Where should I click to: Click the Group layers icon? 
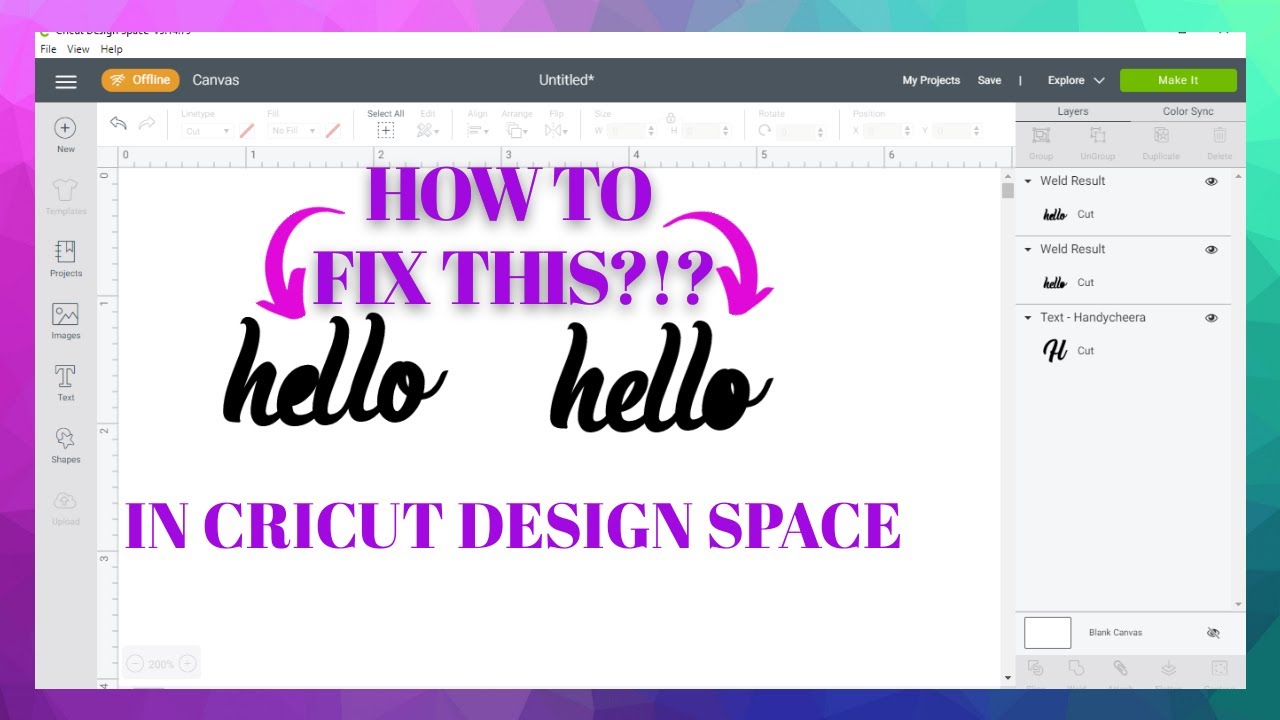click(1041, 135)
